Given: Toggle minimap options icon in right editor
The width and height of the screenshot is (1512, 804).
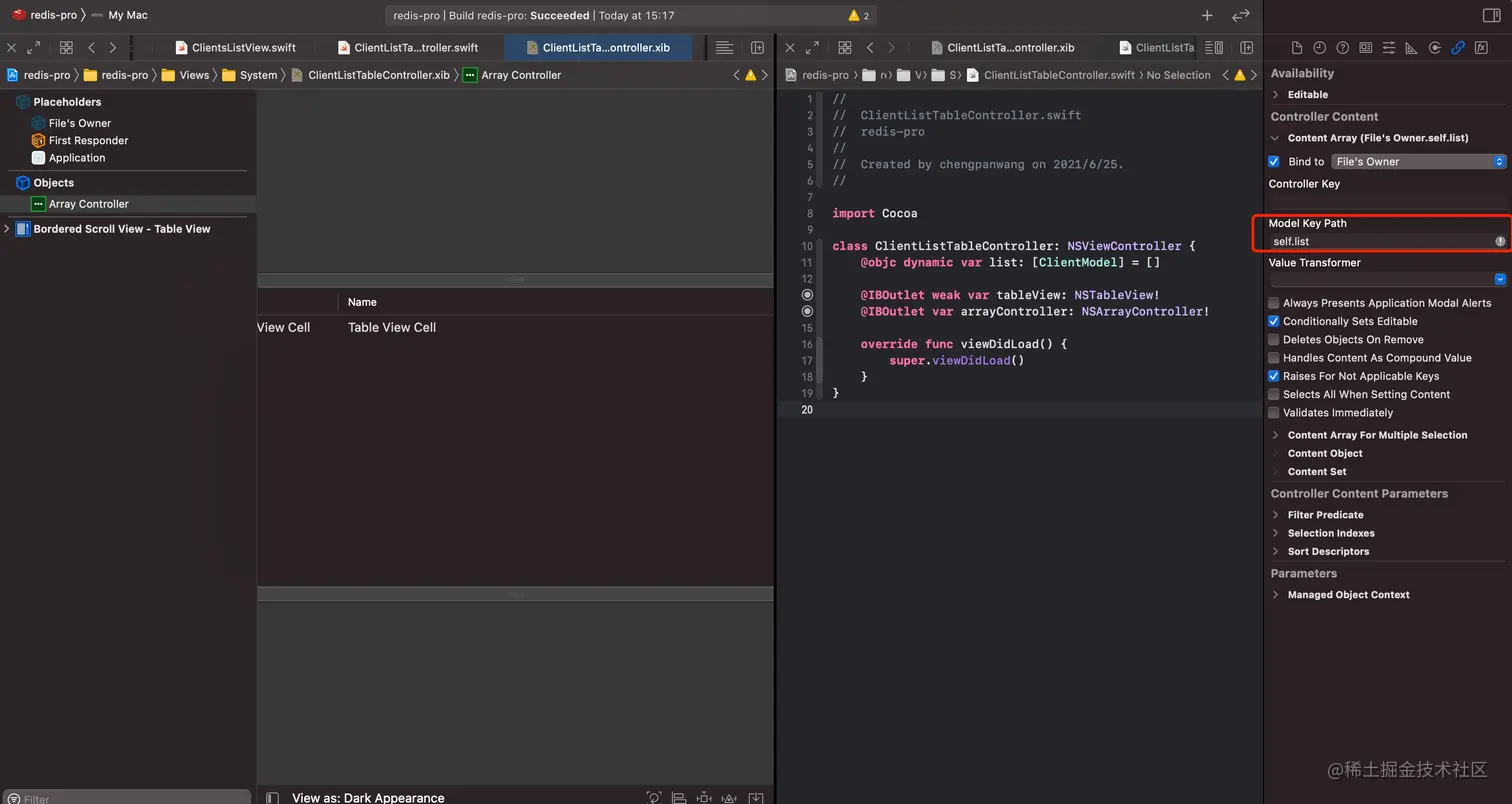Looking at the screenshot, I should click(x=1214, y=47).
